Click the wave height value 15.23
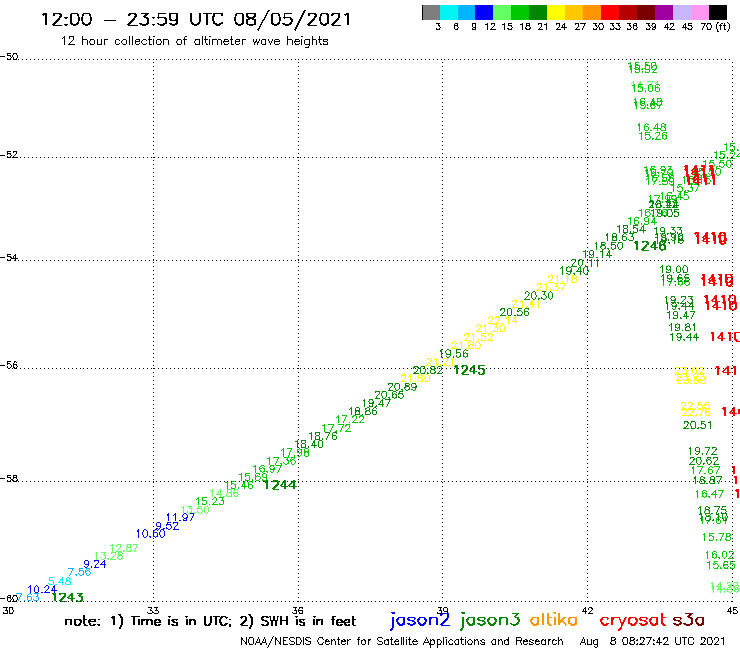The width and height of the screenshot is (740, 650). tap(210, 501)
